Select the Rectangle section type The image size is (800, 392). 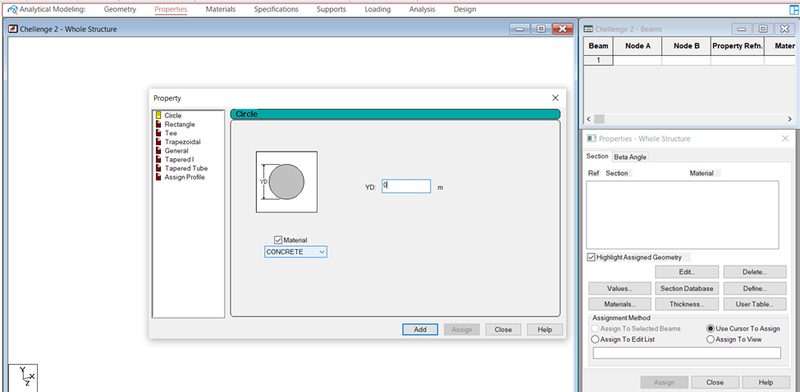(x=180, y=124)
